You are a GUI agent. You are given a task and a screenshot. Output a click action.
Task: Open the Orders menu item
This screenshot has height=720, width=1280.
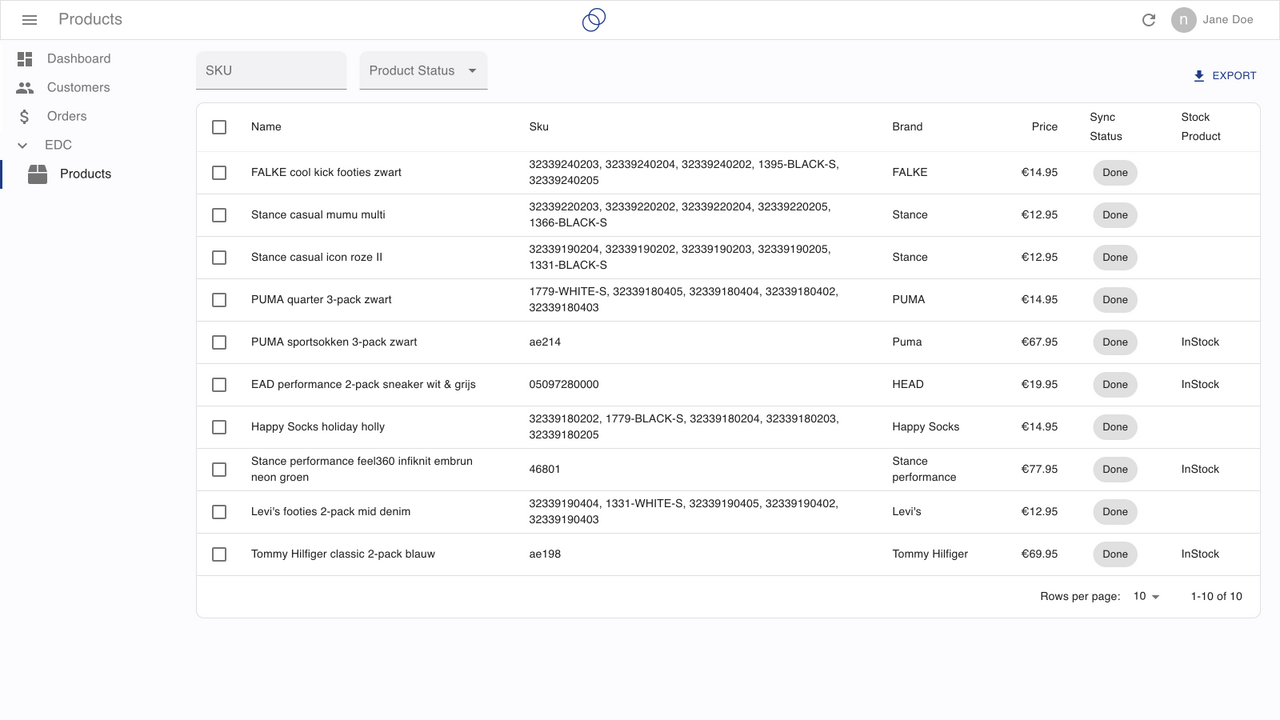(x=67, y=117)
